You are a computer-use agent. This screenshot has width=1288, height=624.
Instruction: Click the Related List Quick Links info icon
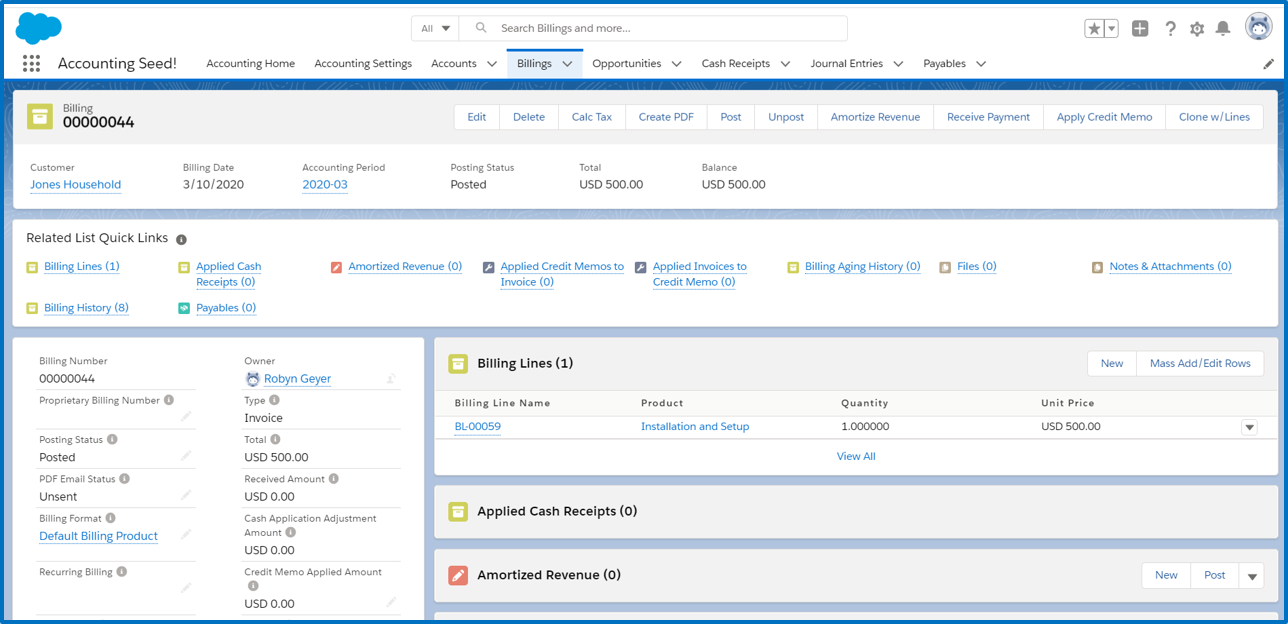pyautogui.click(x=181, y=239)
